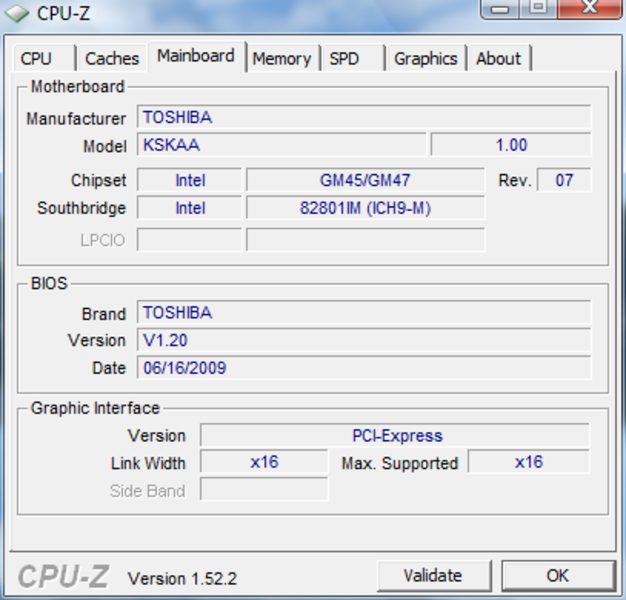
Task: Select the Mainboard tab
Action: [x=196, y=56]
